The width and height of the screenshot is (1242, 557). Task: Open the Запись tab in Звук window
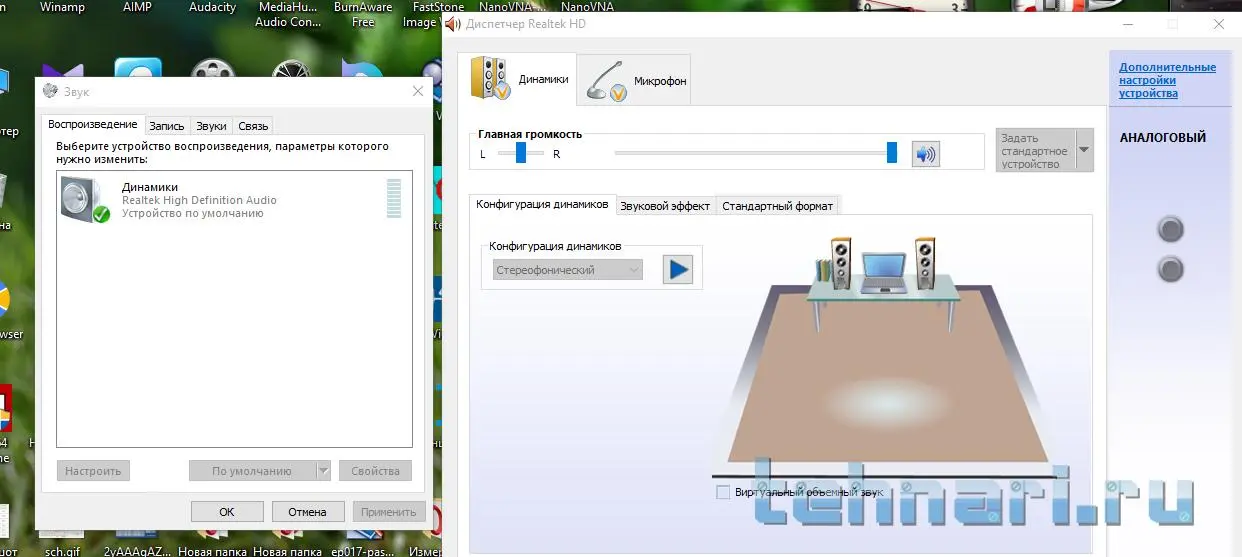[x=167, y=126]
